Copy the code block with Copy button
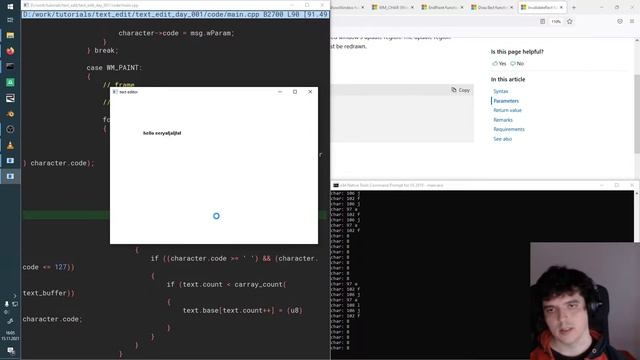This screenshot has height=360, width=640. coord(460,90)
